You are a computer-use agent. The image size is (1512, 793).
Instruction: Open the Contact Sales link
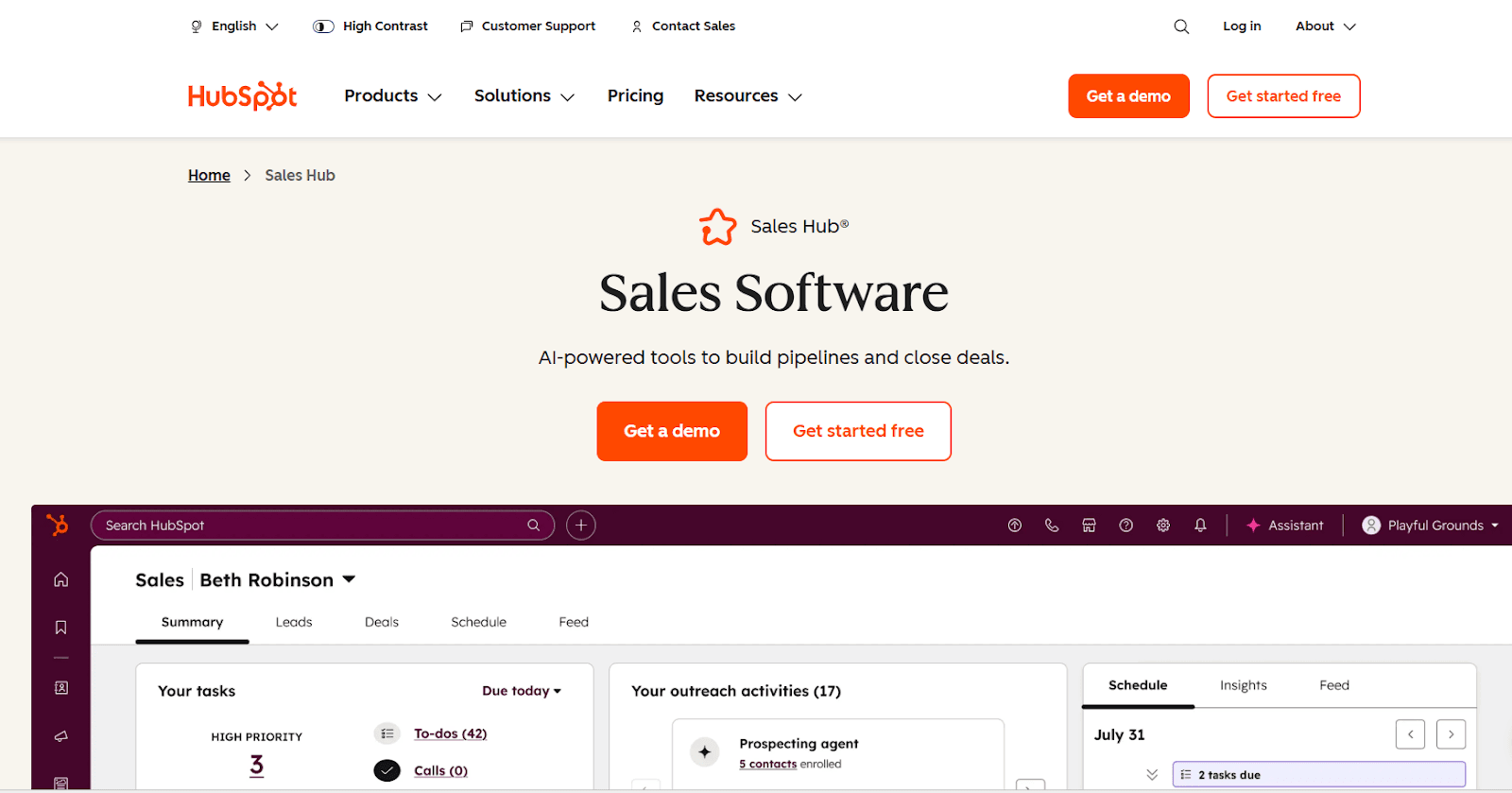(694, 26)
